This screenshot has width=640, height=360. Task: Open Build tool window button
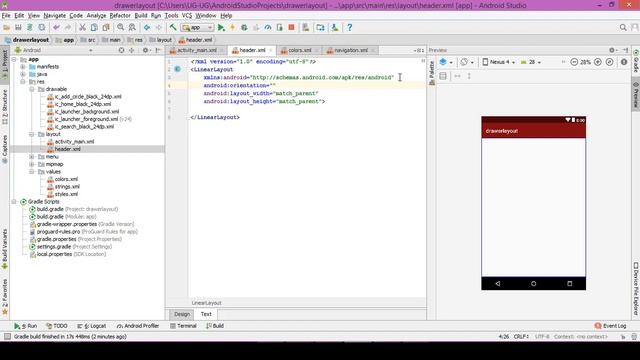(x=215, y=326)
